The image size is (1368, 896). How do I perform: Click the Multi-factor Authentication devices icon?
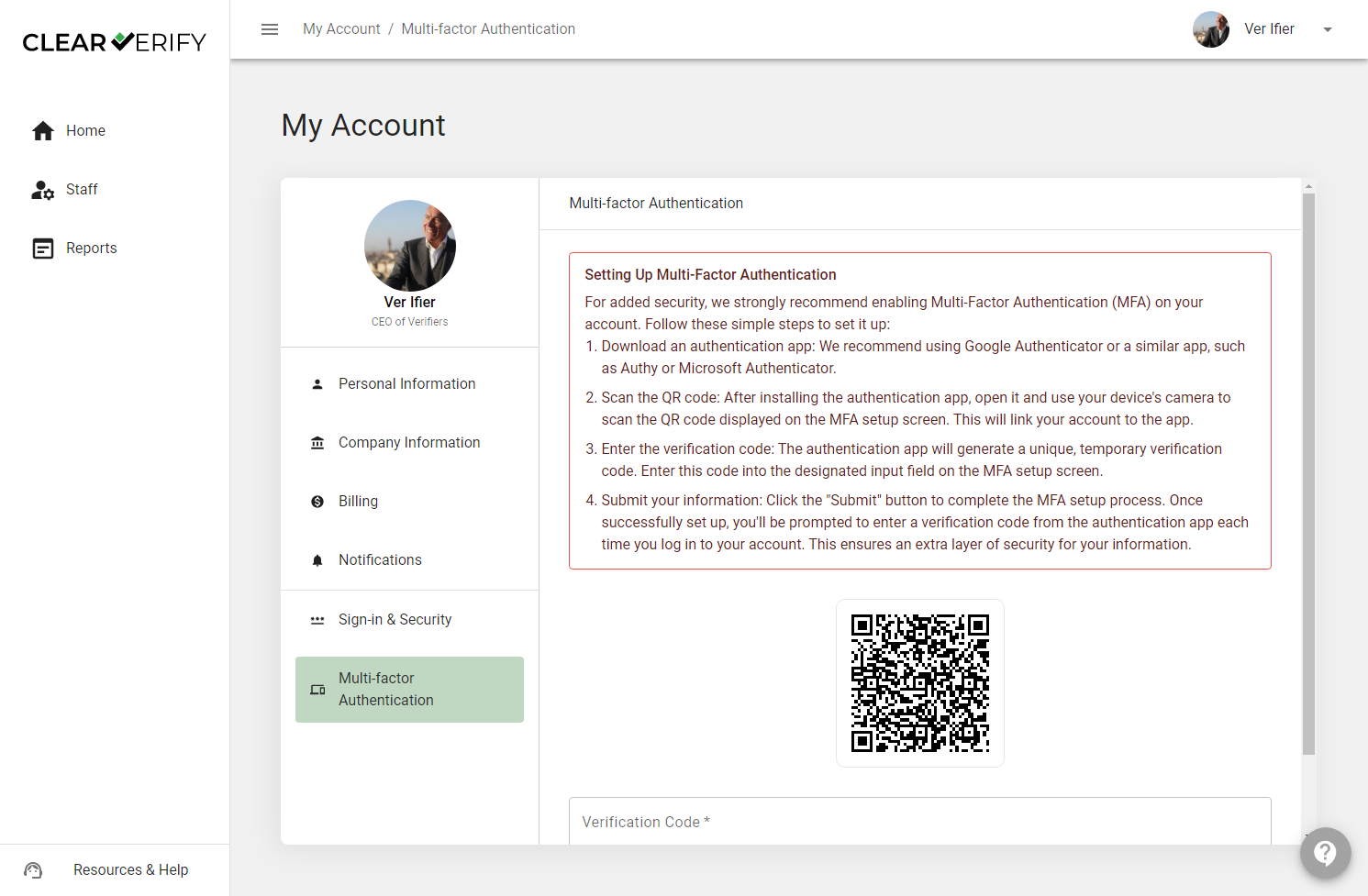pos(317,690)
